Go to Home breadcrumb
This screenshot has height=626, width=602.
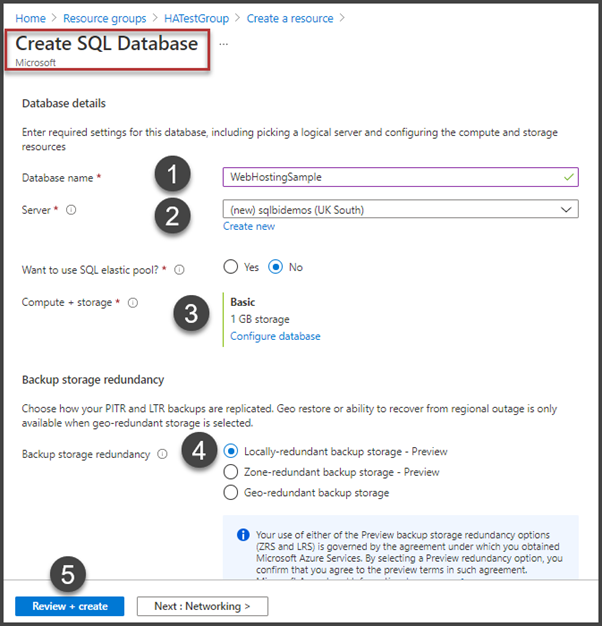(x=30, y=18)
